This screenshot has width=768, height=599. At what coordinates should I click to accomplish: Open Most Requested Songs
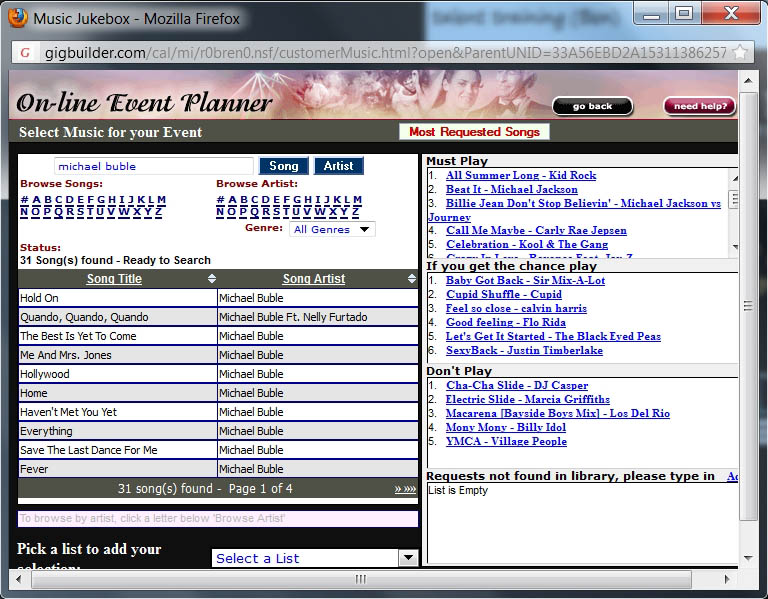point(474,132)
